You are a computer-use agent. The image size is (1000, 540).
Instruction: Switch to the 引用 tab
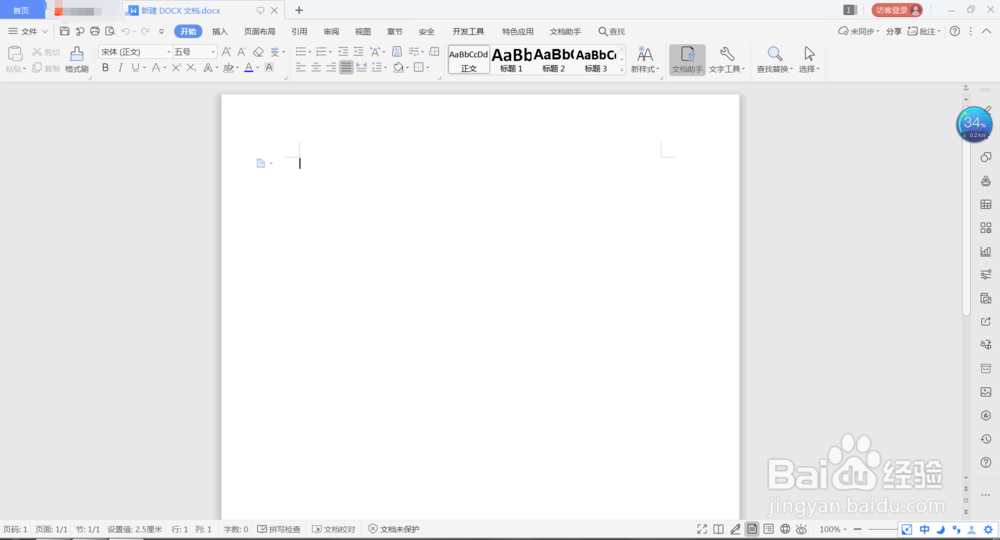(x=299, y=31)
